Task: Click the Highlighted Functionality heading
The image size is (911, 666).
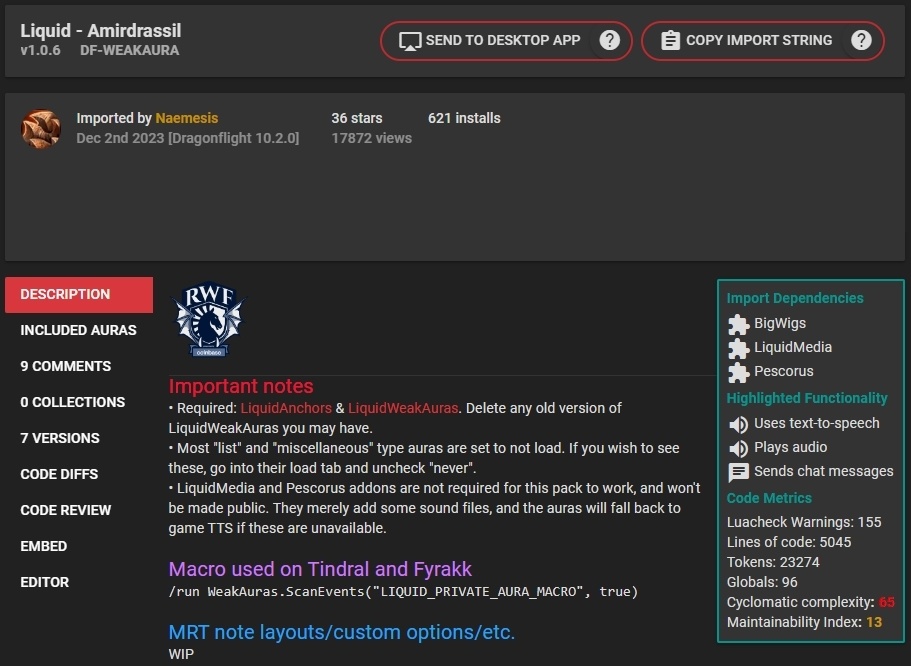Action: point(807,398)
